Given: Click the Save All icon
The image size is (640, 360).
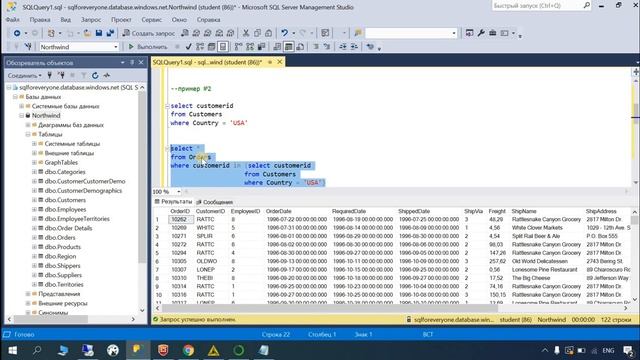Looking at the screenshot, I should pyautogui.click(x=110, y=33).
